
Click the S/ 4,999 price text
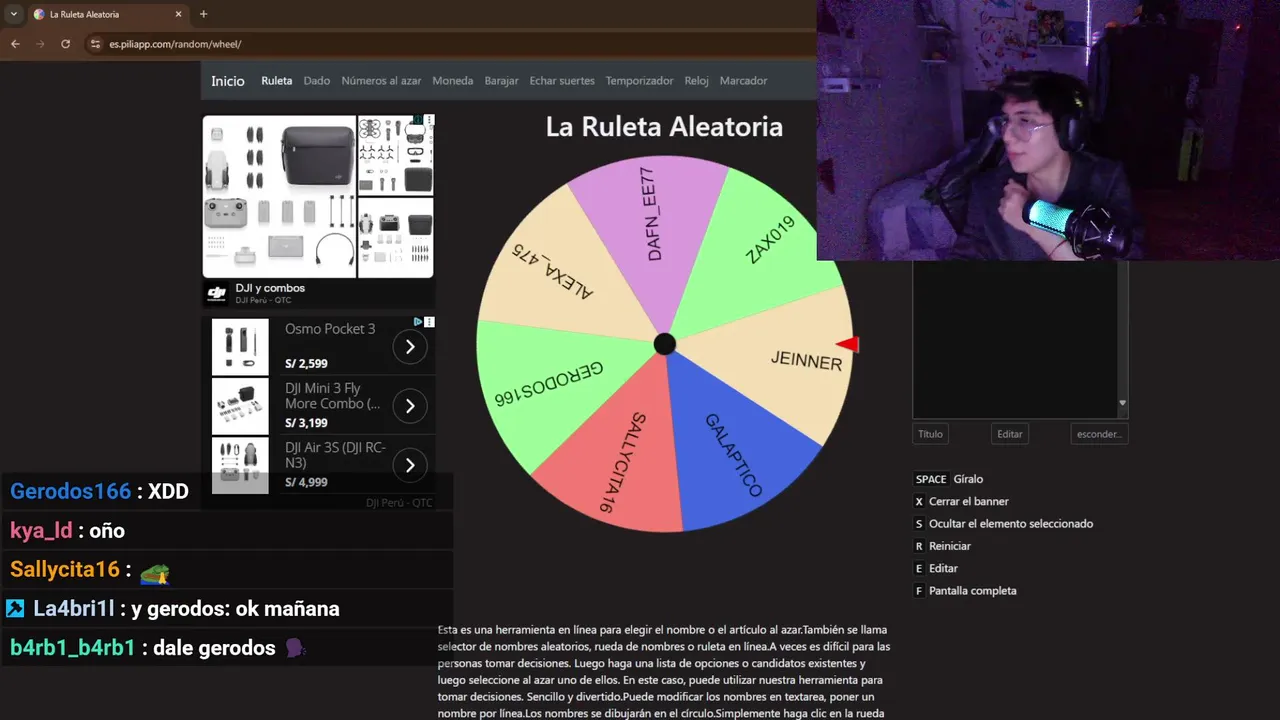coord(306,482)
